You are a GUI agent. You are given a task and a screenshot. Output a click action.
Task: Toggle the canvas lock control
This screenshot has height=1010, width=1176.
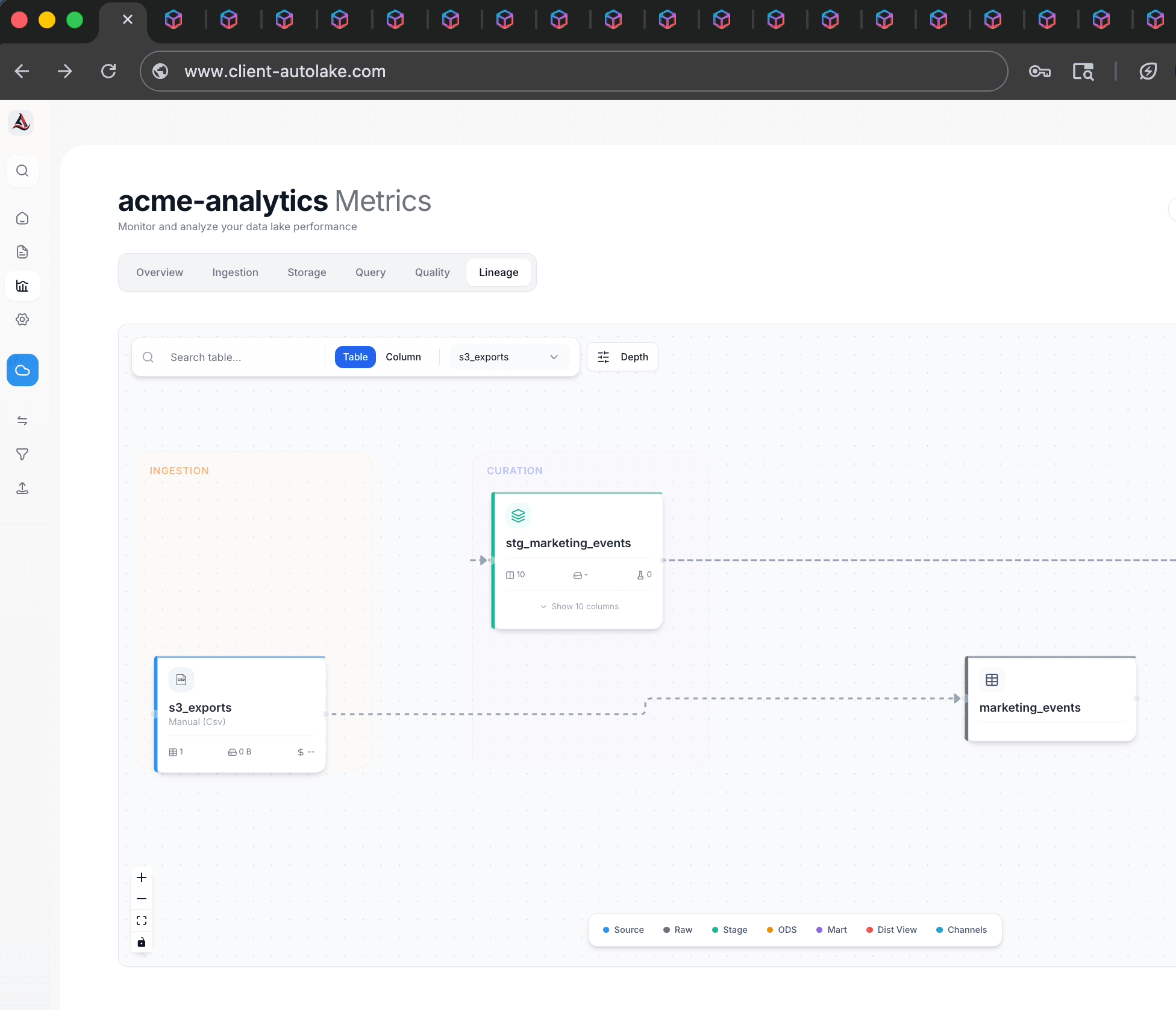[x=142, y=942]
